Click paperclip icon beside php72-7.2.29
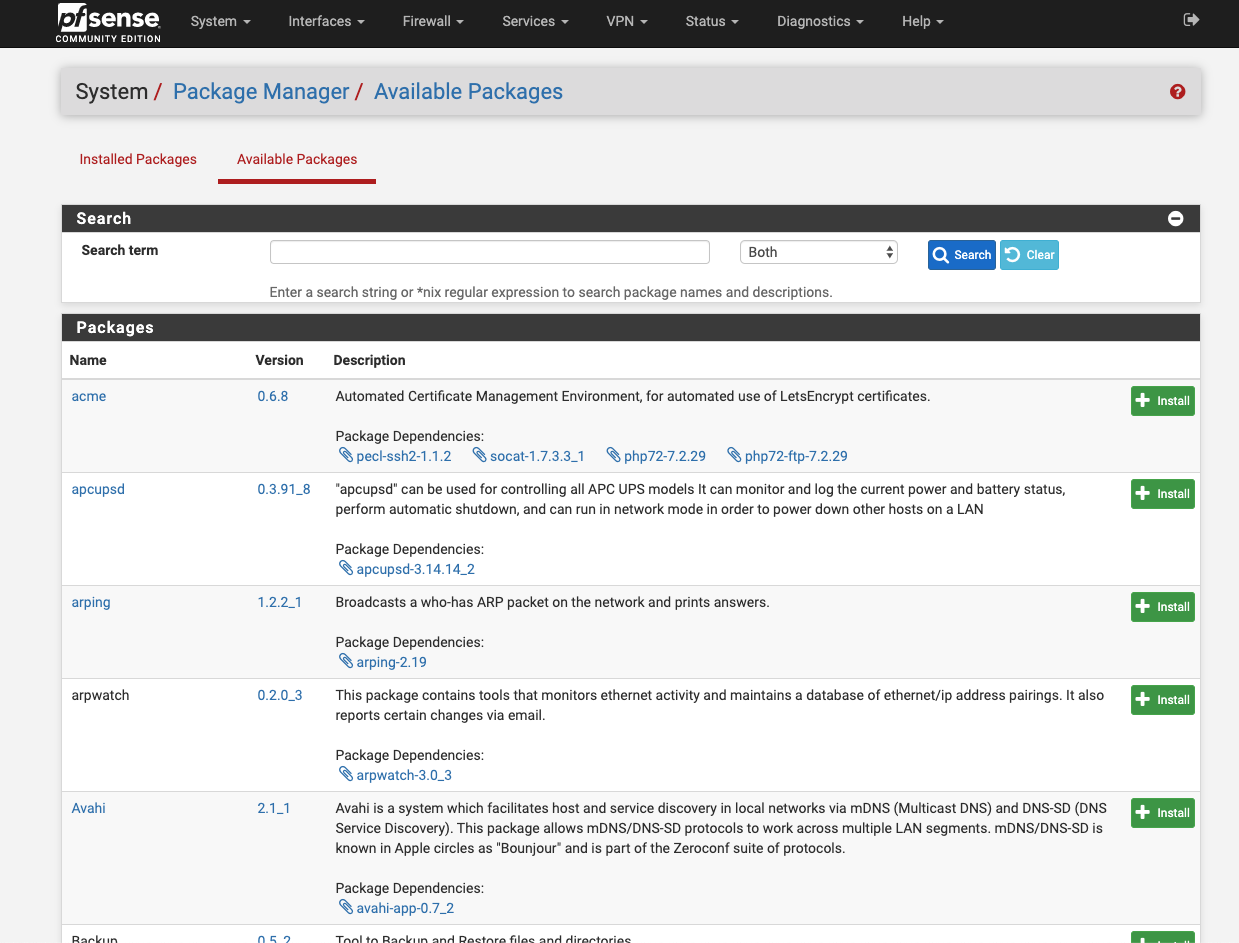 coord(614,456)
